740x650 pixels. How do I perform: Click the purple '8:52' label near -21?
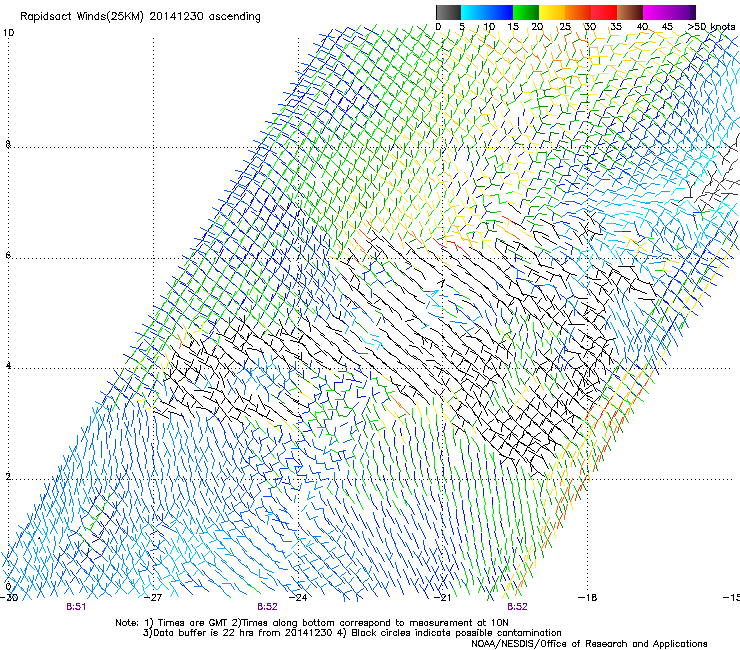tap(517, 607)
